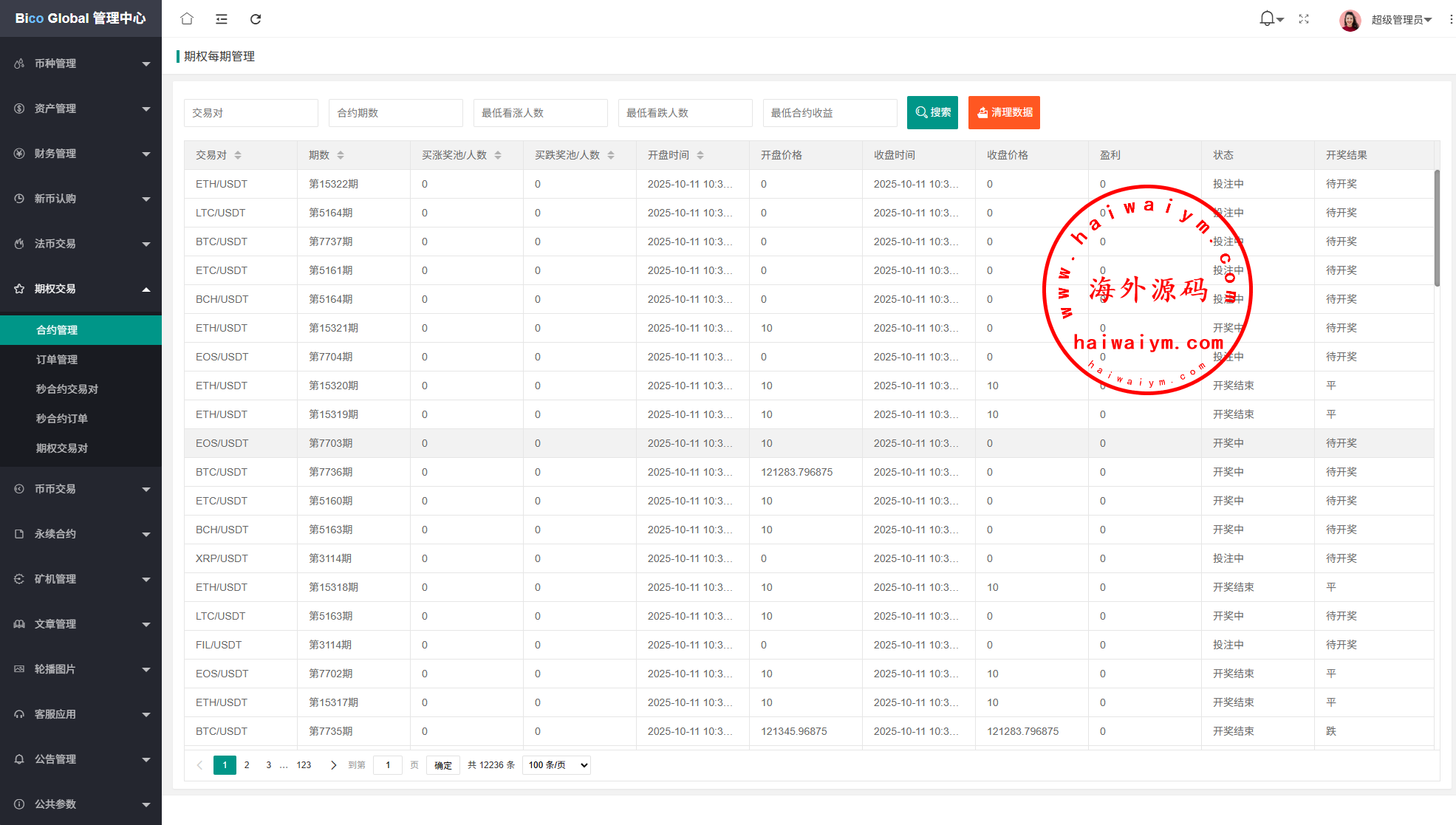
Task: Select 秒合约交易对 in sidebar submenu
Action: point(67,389)
